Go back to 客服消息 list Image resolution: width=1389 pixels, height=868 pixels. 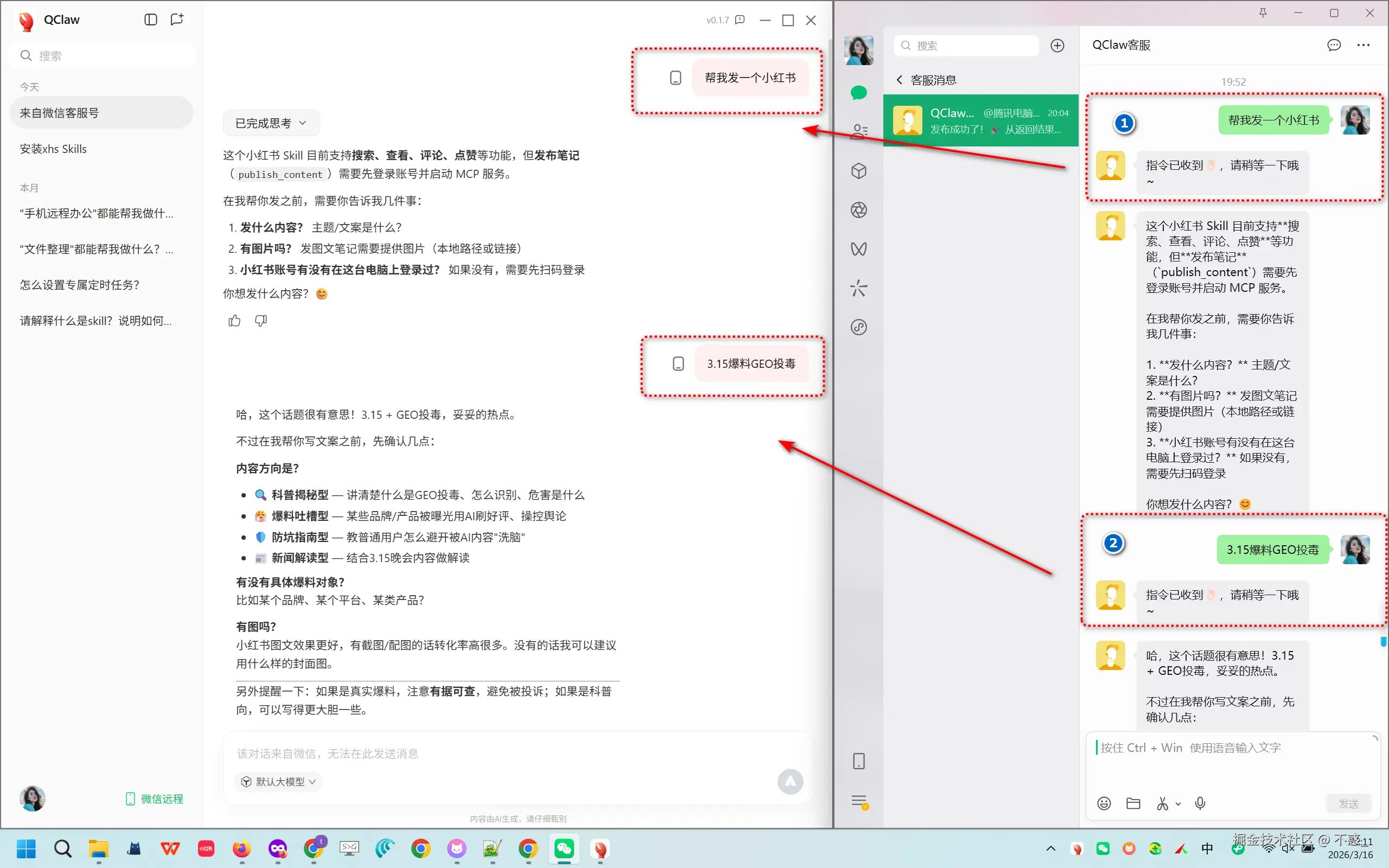point(900,80)
